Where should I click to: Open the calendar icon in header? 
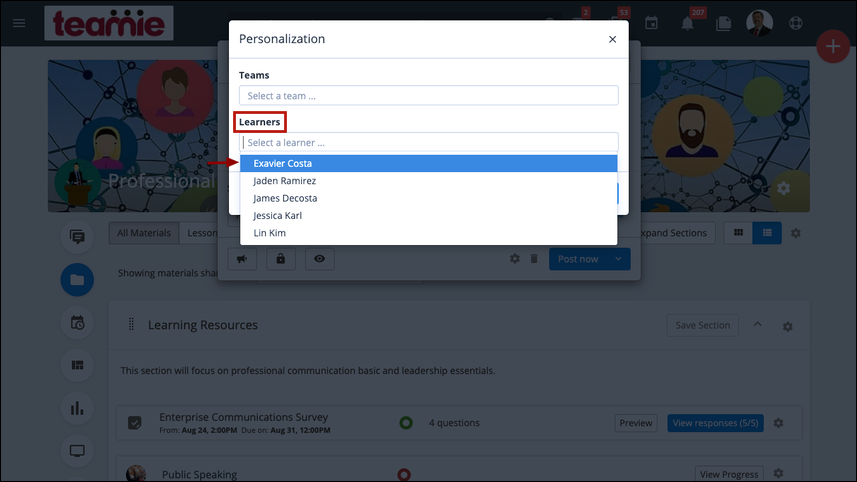point(651,23)
